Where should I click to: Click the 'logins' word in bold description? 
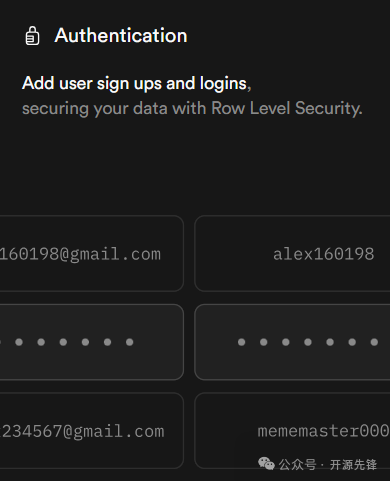click(223, 84)
